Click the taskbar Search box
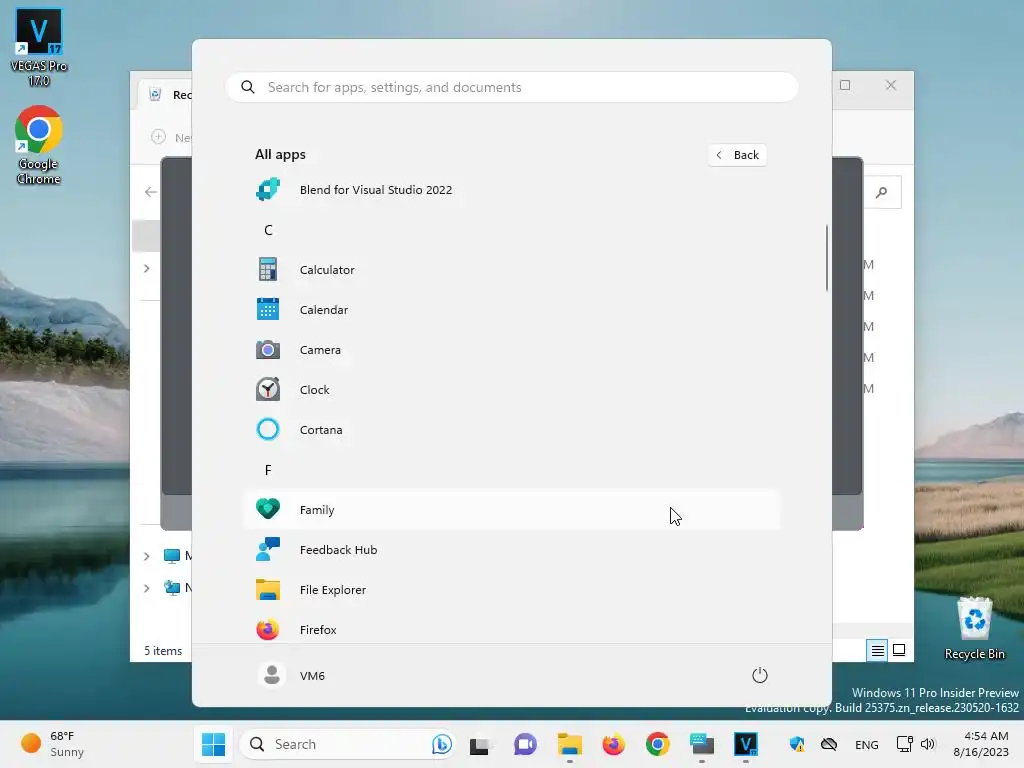This screenshot has height=768, width=1024. (x=347, y=744)
